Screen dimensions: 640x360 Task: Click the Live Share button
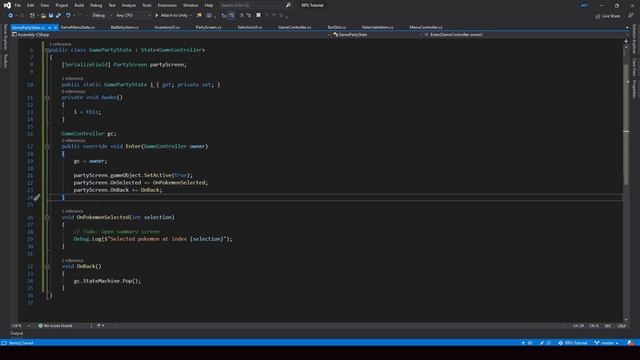pos(607,16)
